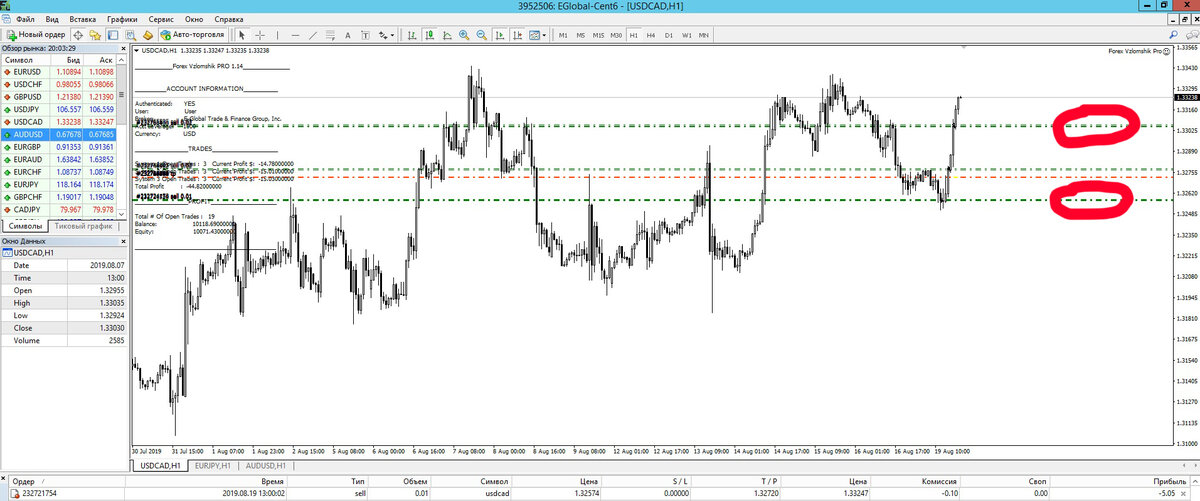Draw a vertical line tool
Viewport: 1200px width, 501px height.
pyautogui.click(x=277, y=35)
